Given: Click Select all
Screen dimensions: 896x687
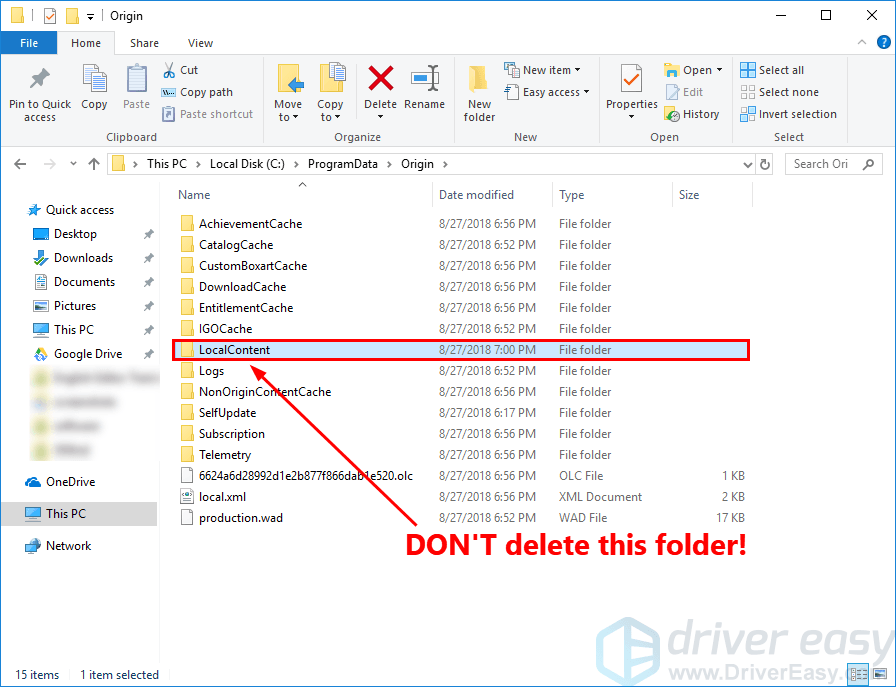Looking at the screenshot, I should [x=772, y=70].
